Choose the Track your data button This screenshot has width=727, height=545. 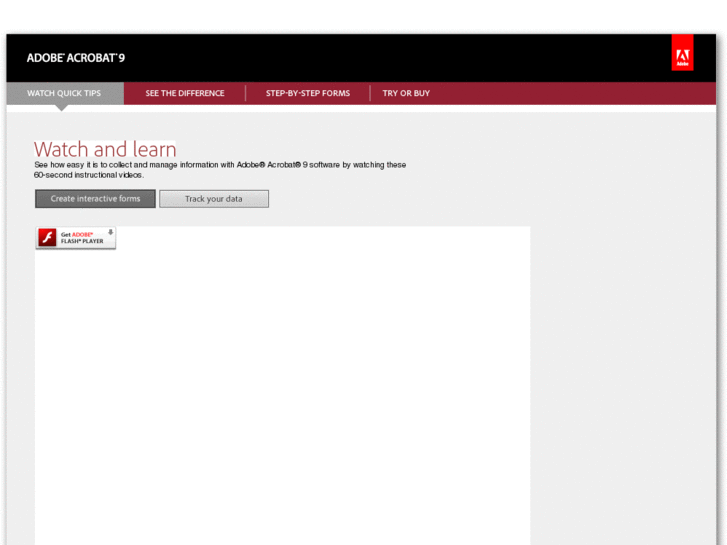click(214, 199)
